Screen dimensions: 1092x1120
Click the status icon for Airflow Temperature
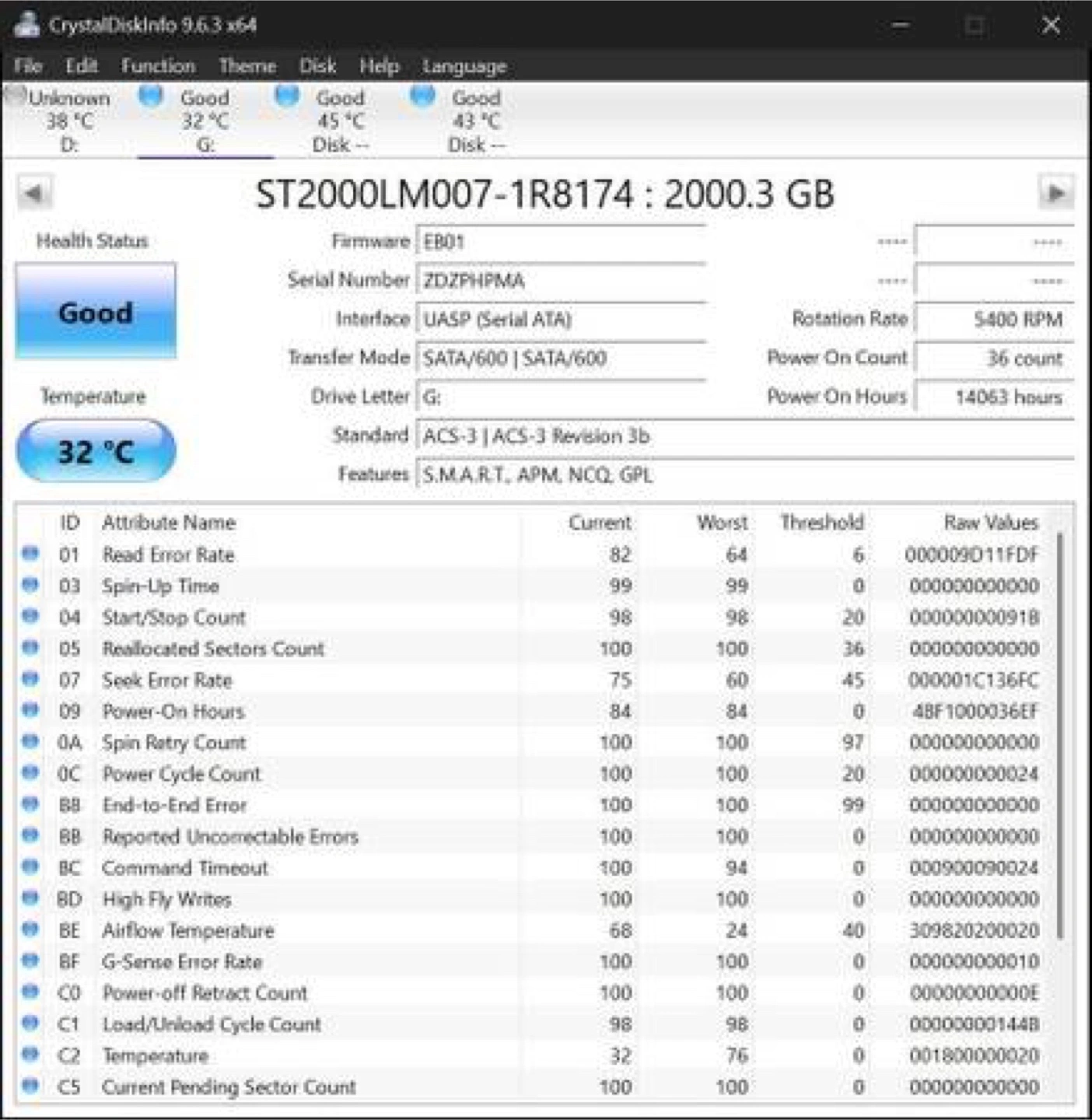[30, 929]
